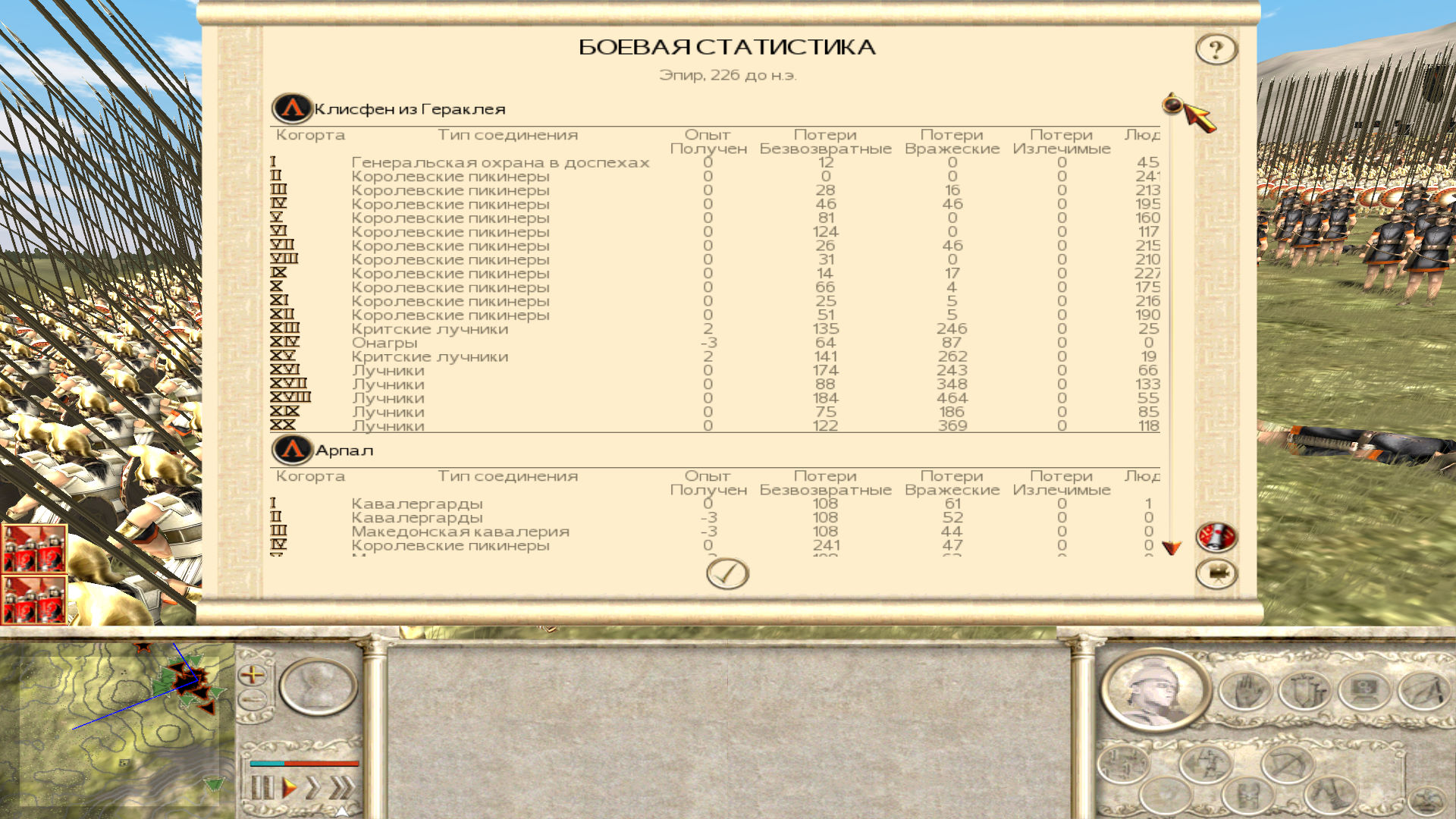
Task: Pause the battle
Action: [x=262, y=787]
